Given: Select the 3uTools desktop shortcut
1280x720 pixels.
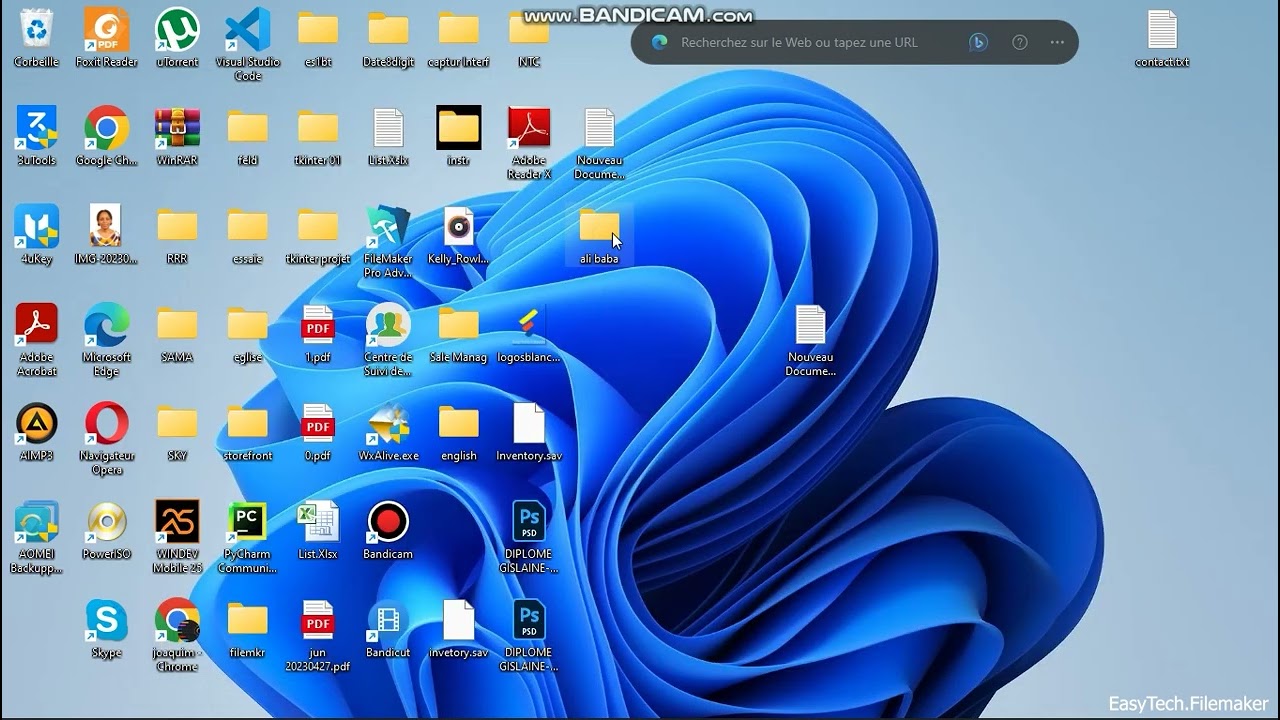Looking at the screenshot, I should click(x=36, y=128).
